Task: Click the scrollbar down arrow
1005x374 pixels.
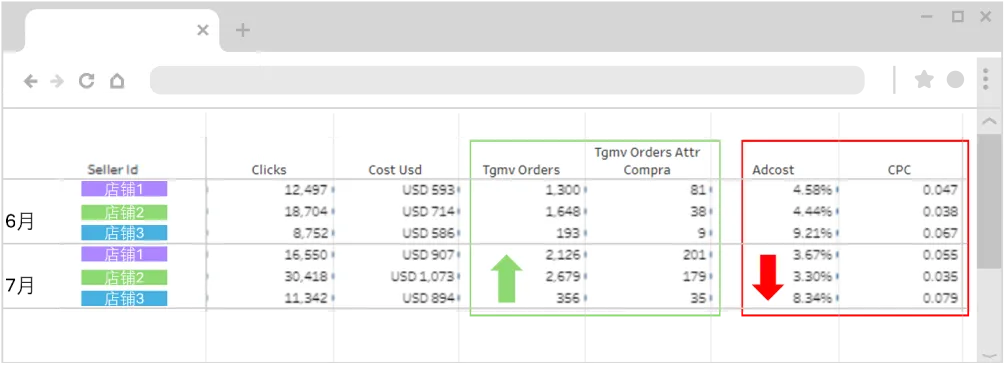Action: click(x=990, y=355)
